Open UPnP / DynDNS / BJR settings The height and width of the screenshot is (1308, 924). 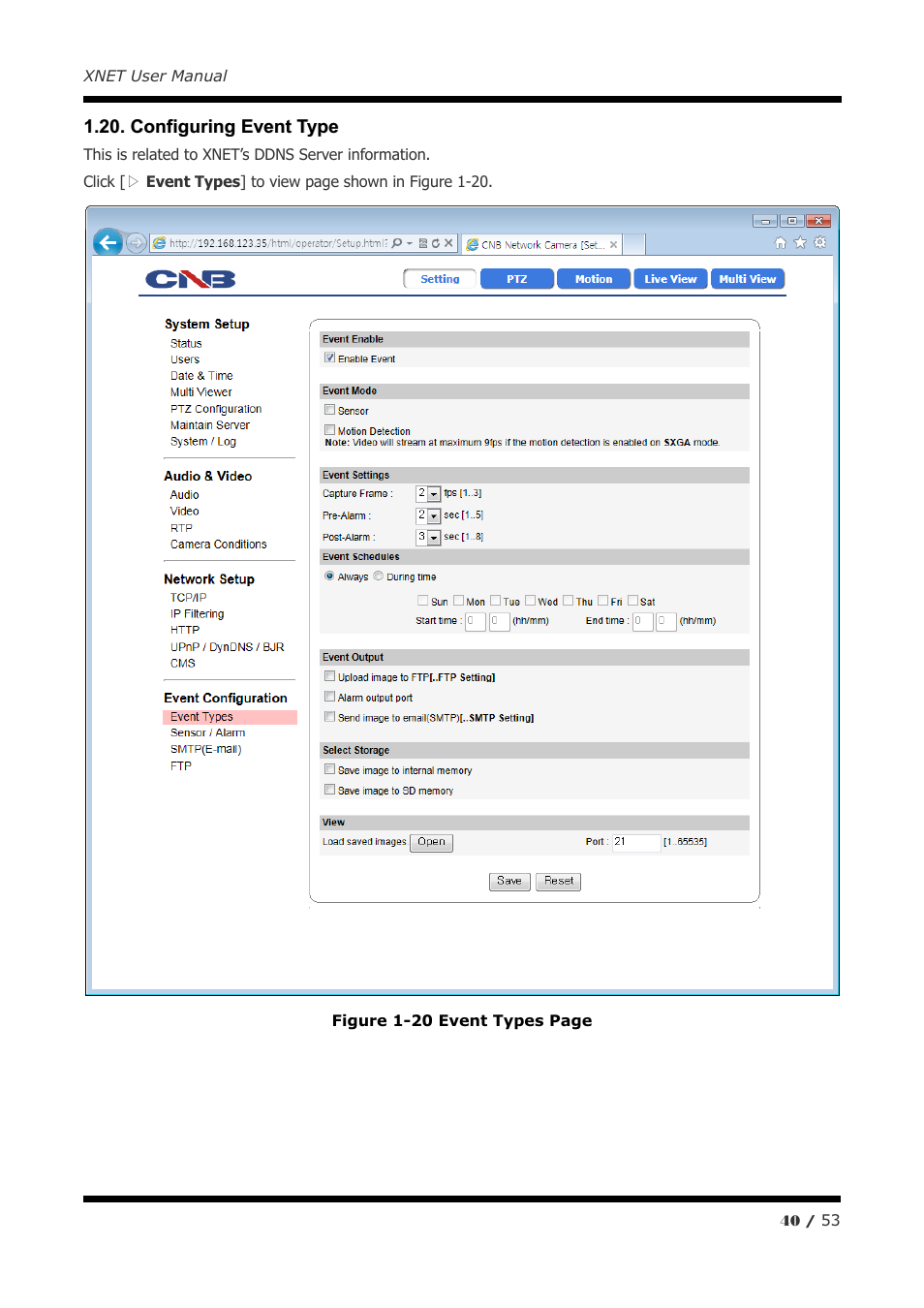coord(228,647)
